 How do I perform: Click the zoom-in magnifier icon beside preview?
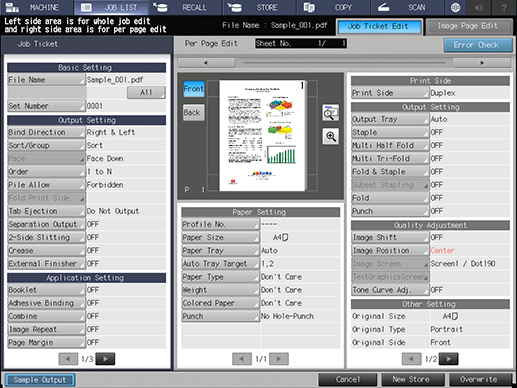click(x=331, y=136)
